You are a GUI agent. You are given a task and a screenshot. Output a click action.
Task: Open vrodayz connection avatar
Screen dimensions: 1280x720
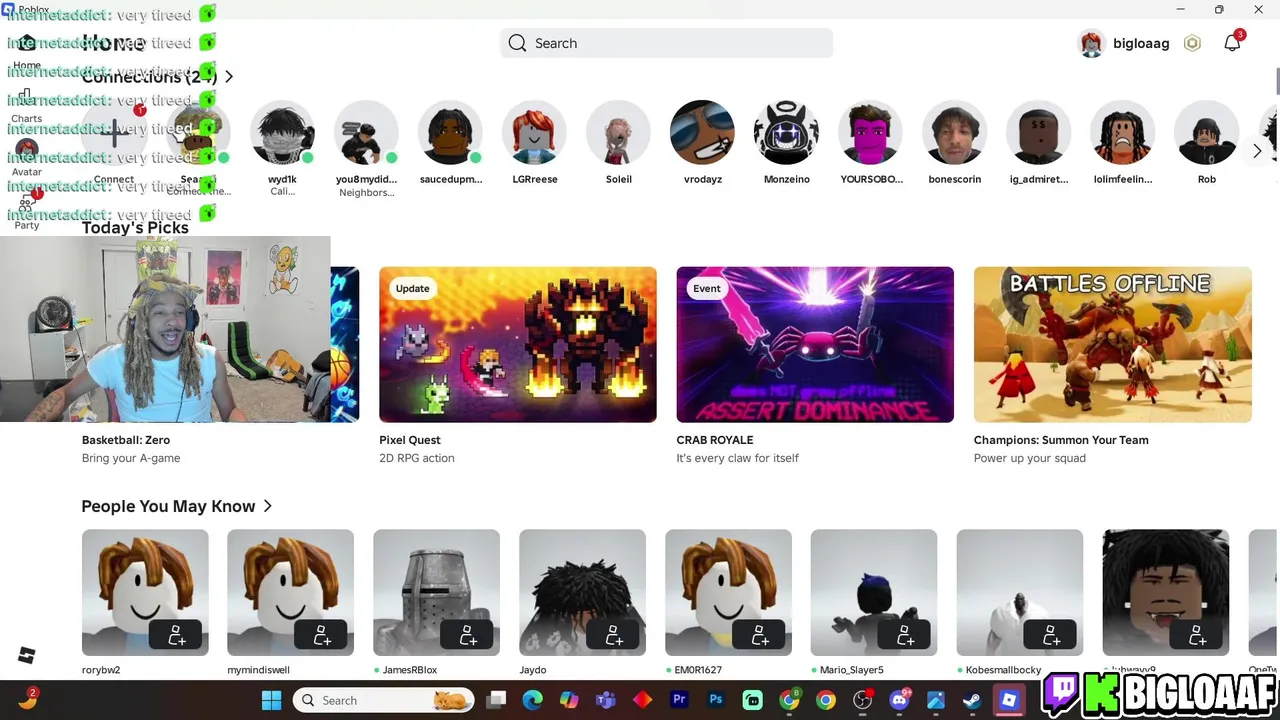(703, 132)
